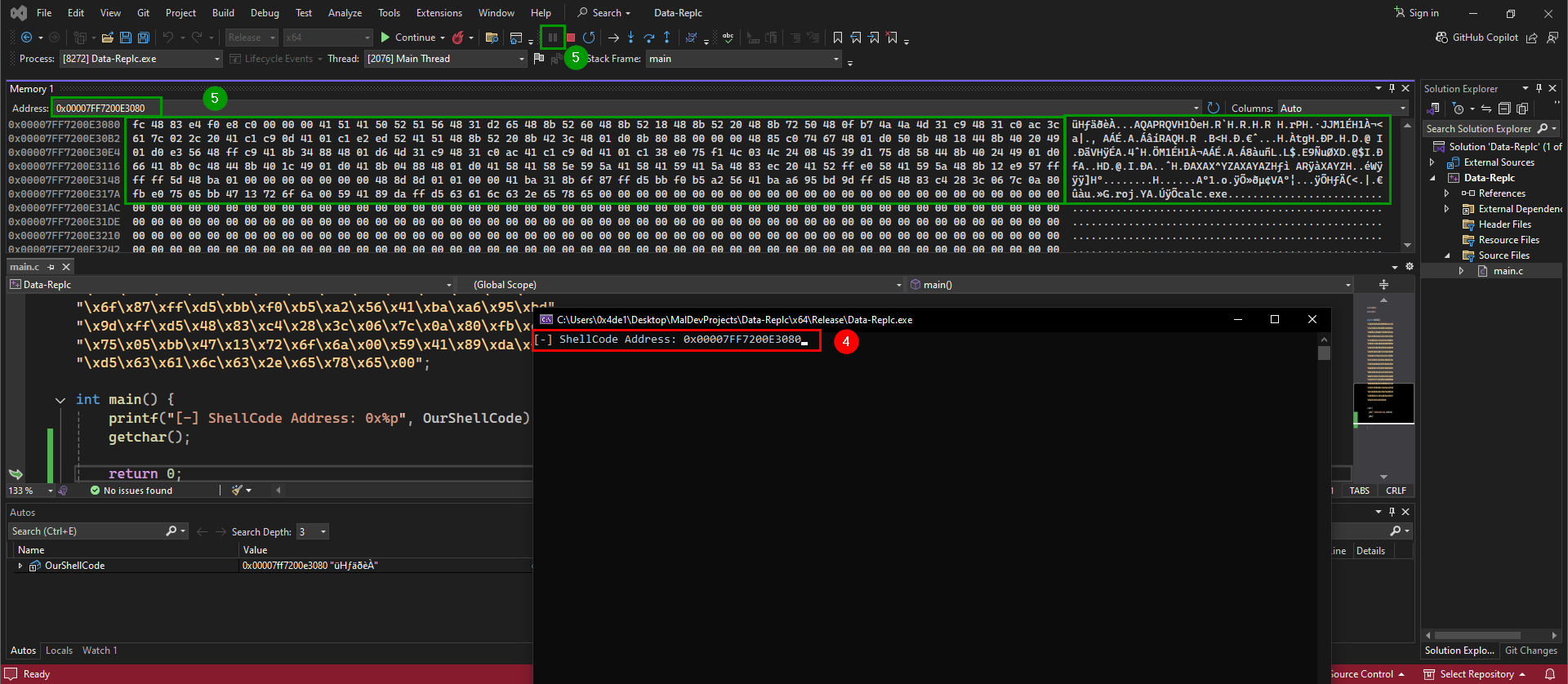Expand OurShellCode variable in Autos
The width and height of the screenshot is (1568, 684).
(20, 566)
